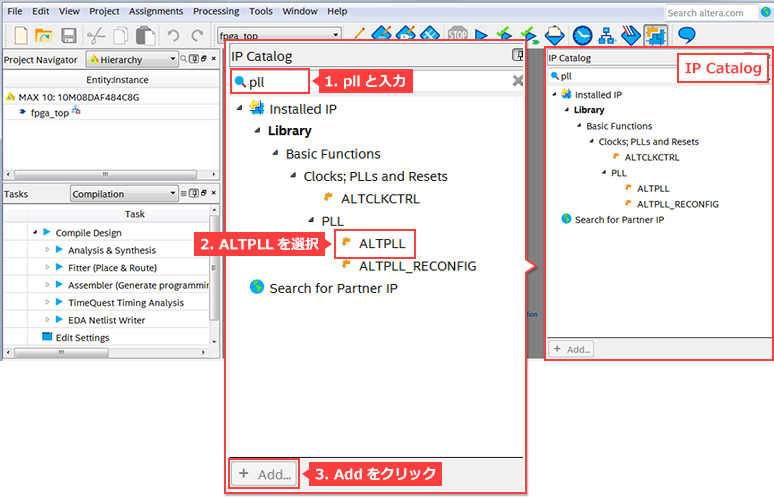The height and width of the screenshot is (498, 774).
Task: Expand the Analysis & Synthesis task
Action: point(47,250)
